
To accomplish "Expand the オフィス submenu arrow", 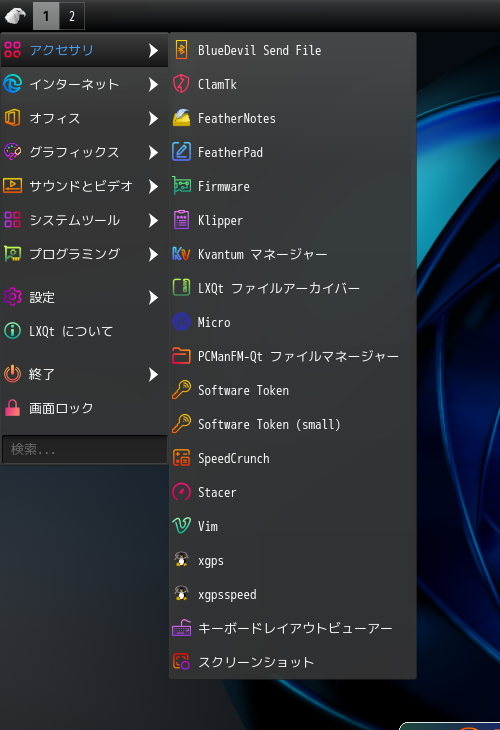I will point(153,118).
